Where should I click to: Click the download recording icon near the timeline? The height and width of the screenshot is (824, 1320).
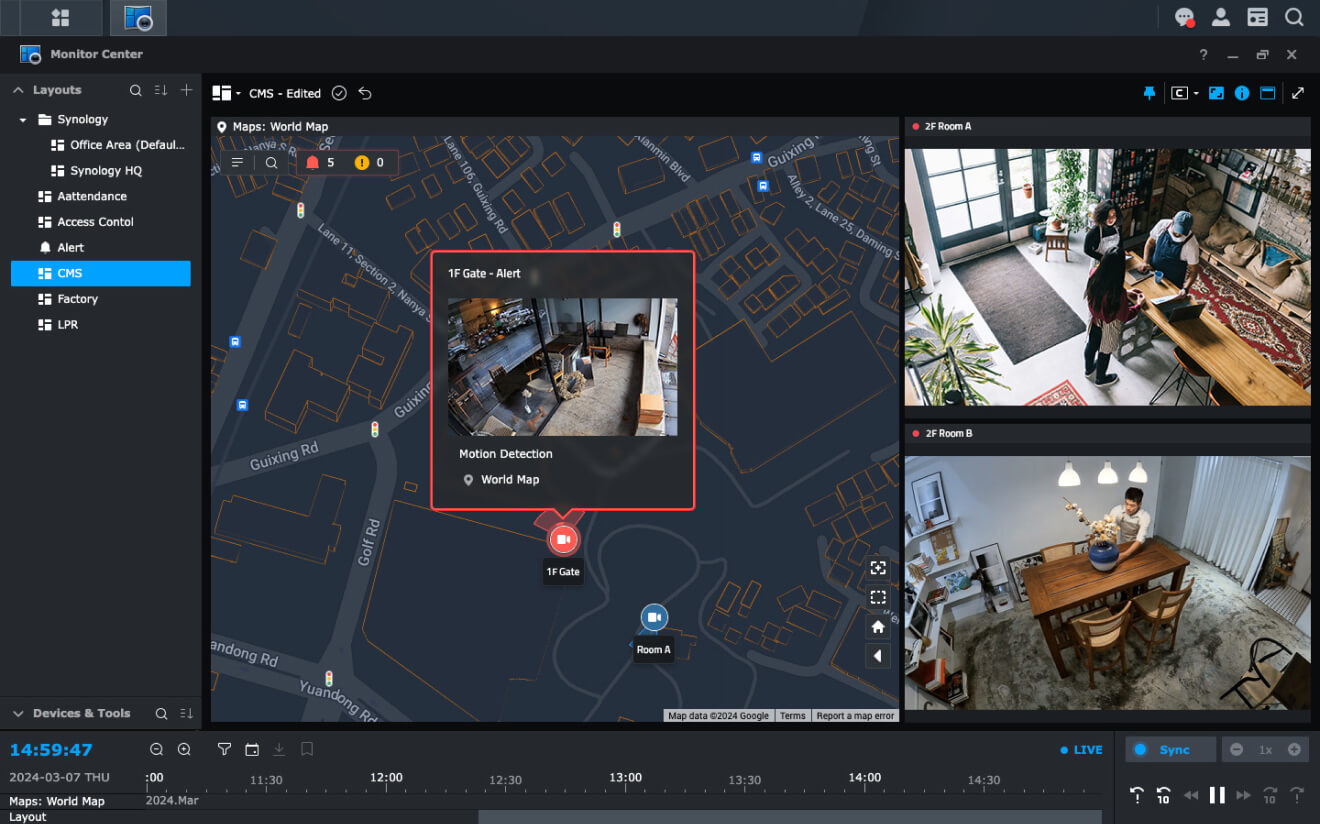(x=281, y=749)
